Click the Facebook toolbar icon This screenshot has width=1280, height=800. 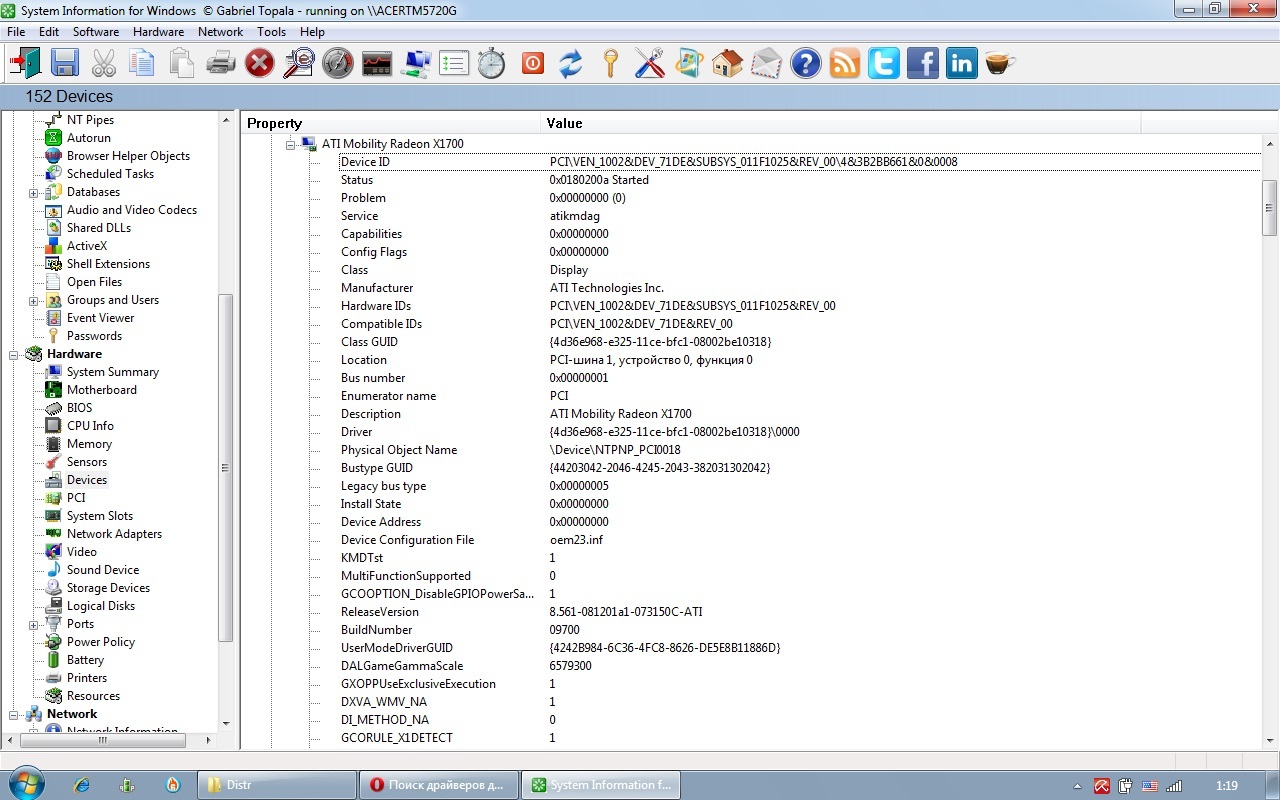(x=923, y=64)
